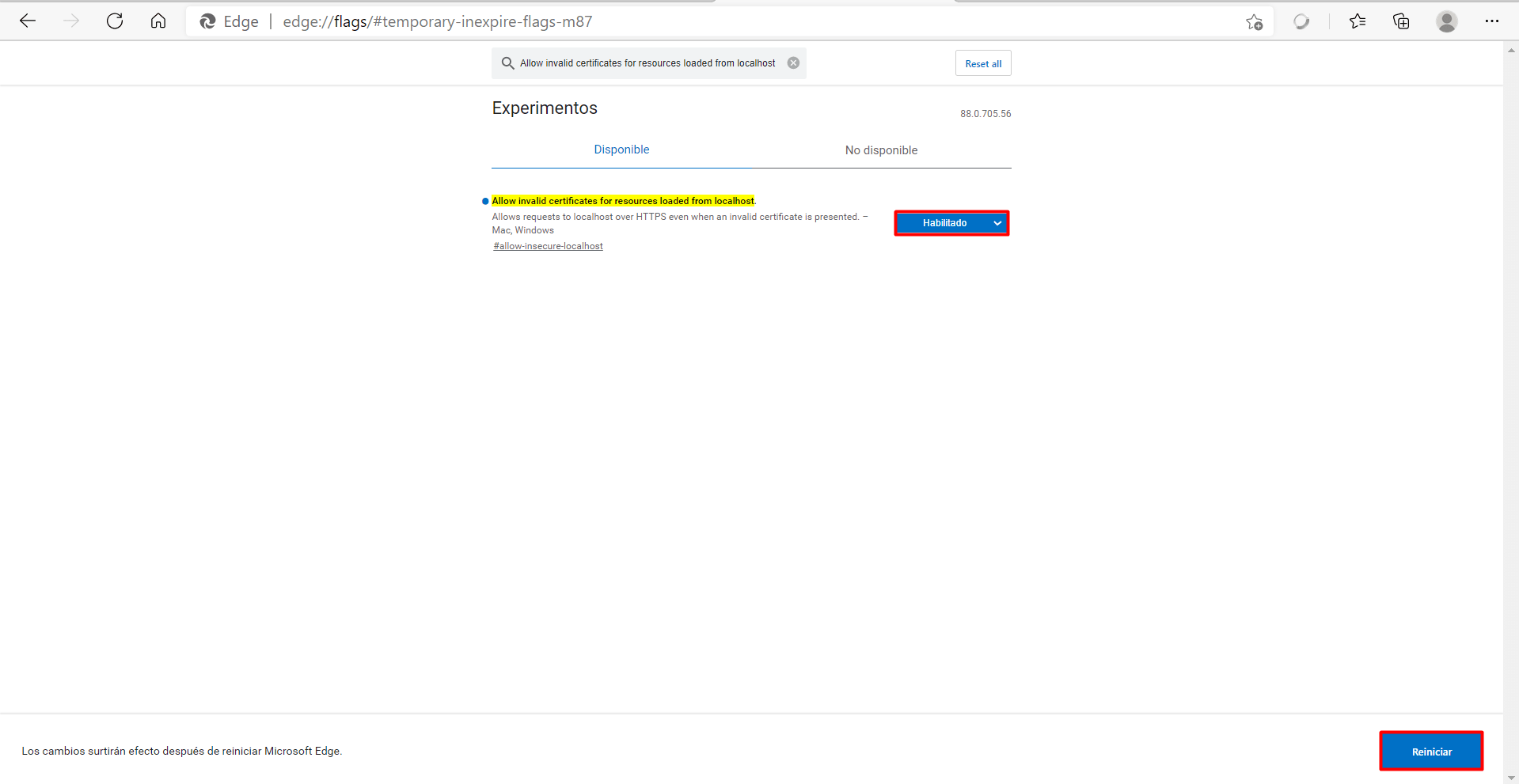Expand the Habilitado dropdown

(951, 223)
